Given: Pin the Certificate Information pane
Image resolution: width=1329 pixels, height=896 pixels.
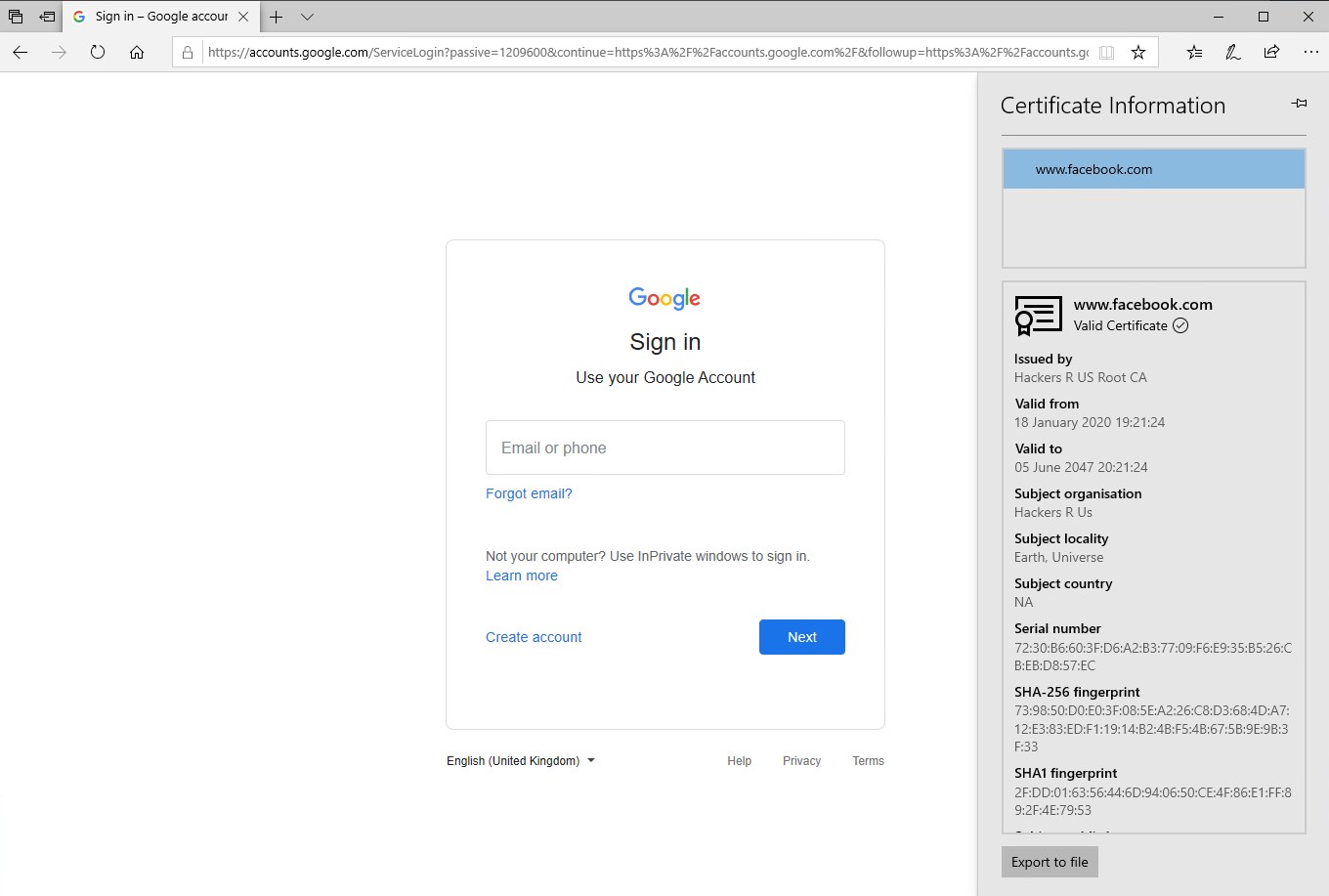Looking at the screenshot, I should (1299, 104).
